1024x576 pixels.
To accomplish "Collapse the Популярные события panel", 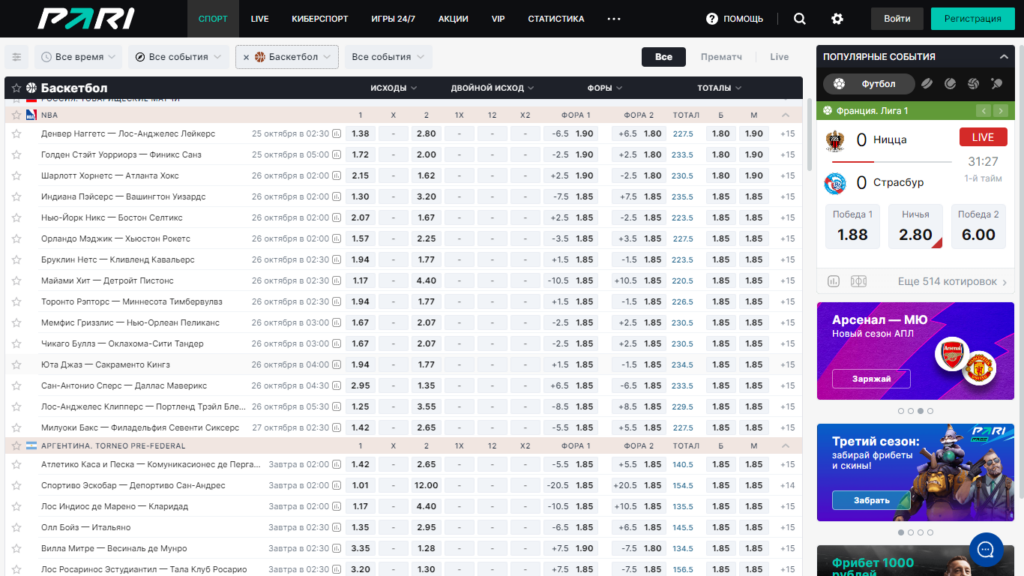I will 1004,57.
